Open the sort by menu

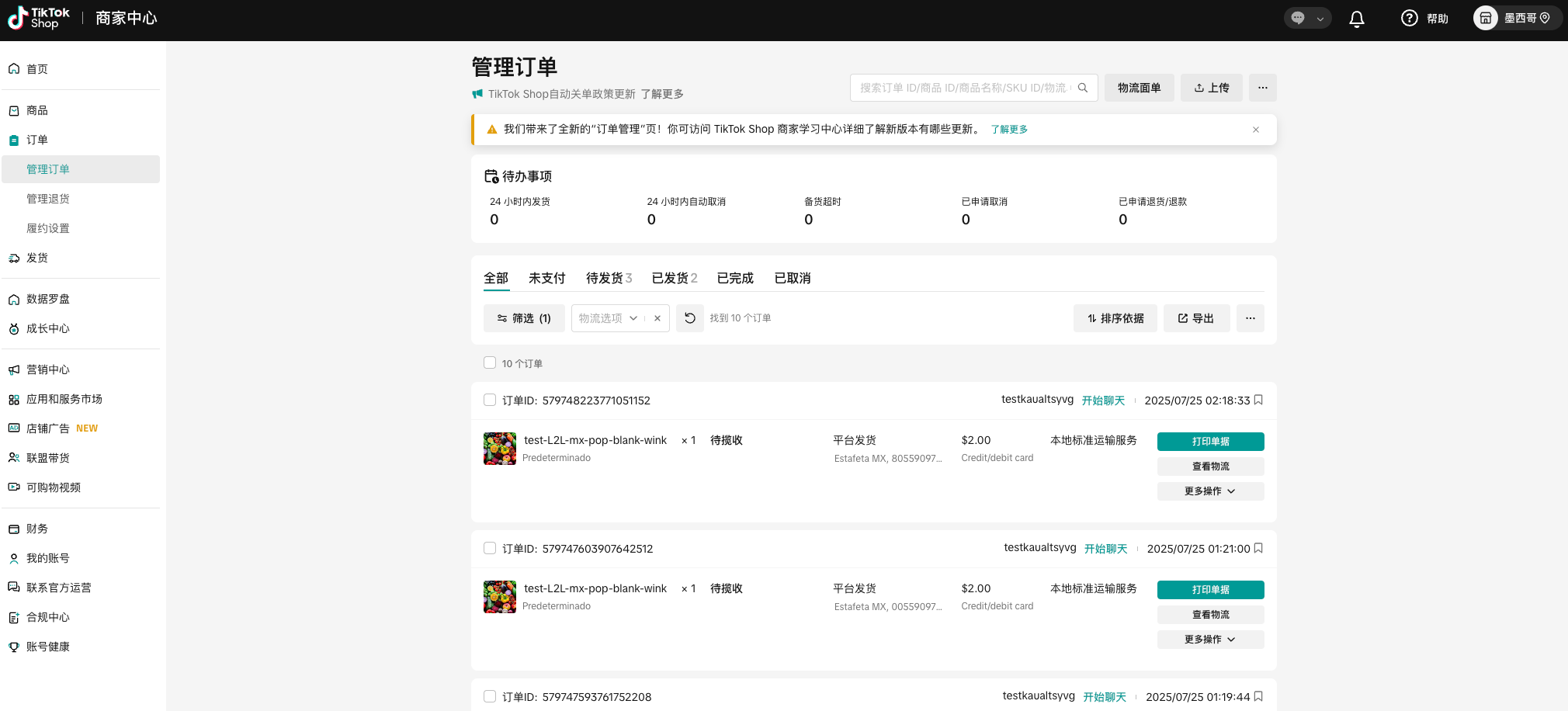tap(1115, 318)
